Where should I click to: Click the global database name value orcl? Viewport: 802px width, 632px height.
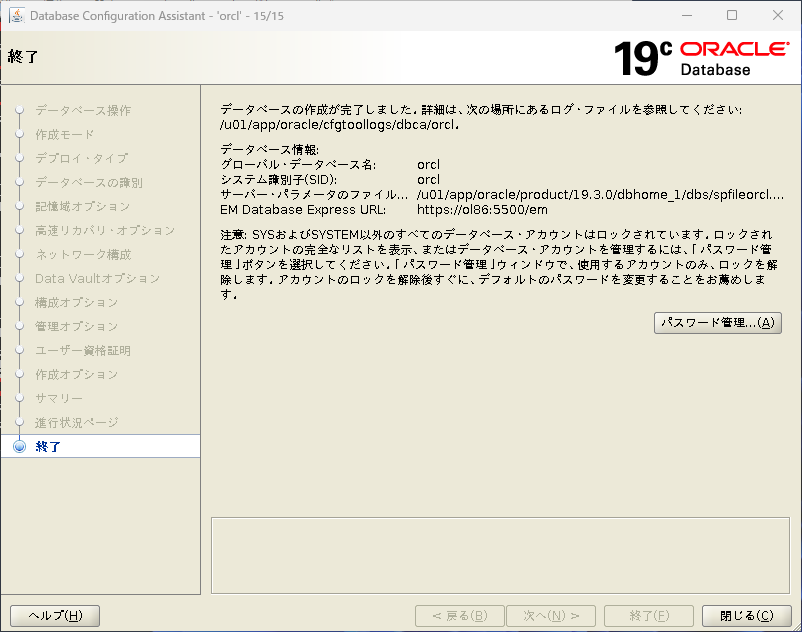click(428, 165)
